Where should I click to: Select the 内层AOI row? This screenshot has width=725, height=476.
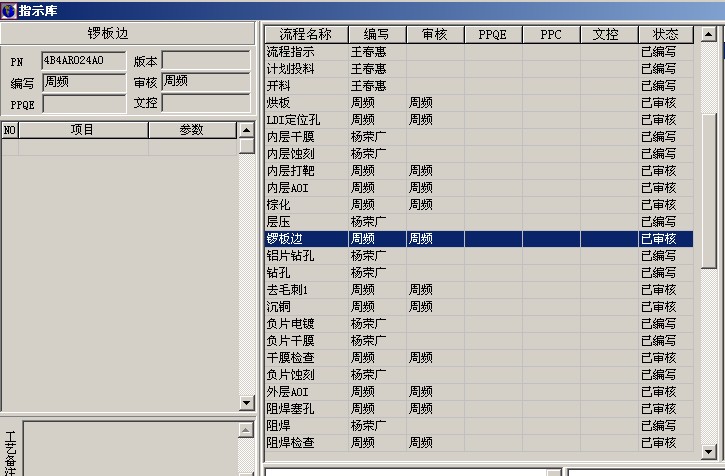click(479, 188)
